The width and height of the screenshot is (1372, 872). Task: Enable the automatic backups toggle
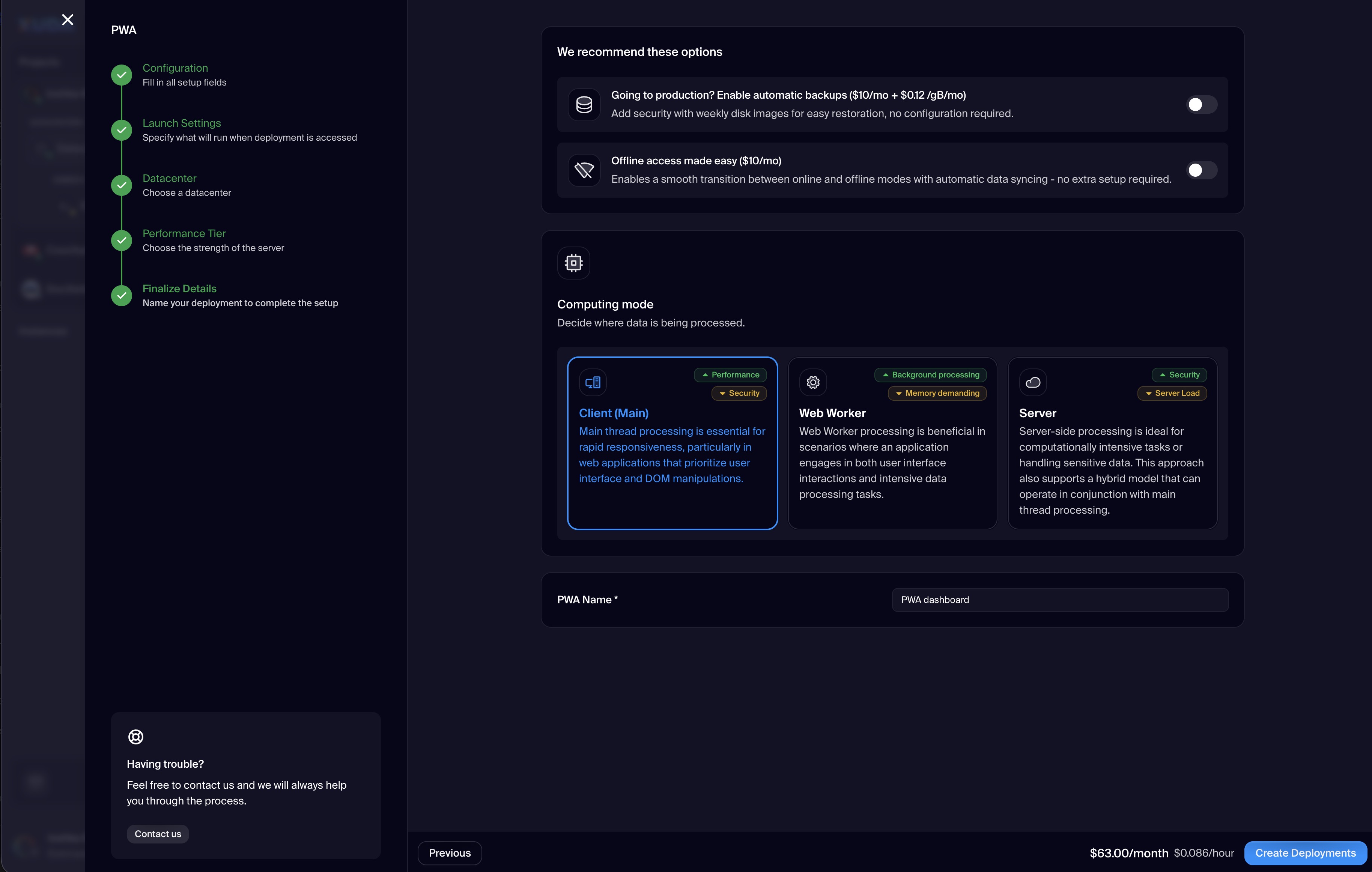pyautogui.click(x=1202, y=104)
